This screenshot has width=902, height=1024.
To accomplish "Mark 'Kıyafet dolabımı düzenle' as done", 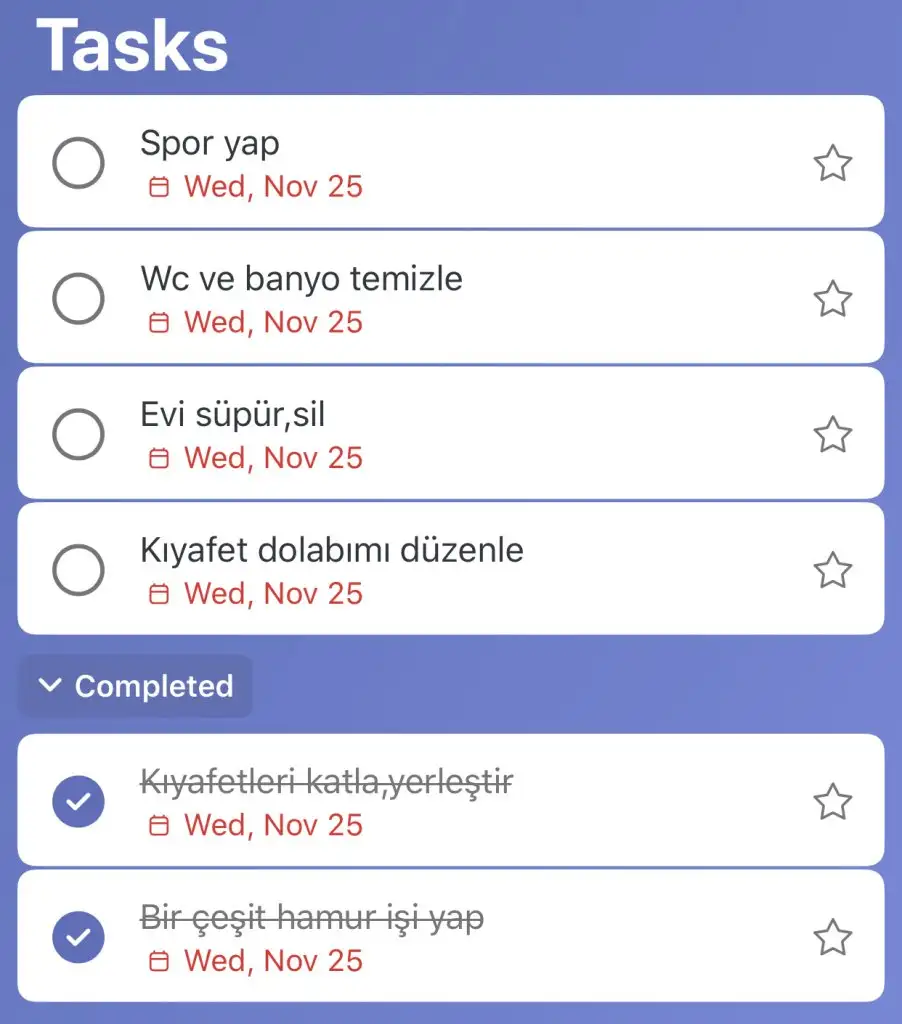I will (x=78, y=571).
